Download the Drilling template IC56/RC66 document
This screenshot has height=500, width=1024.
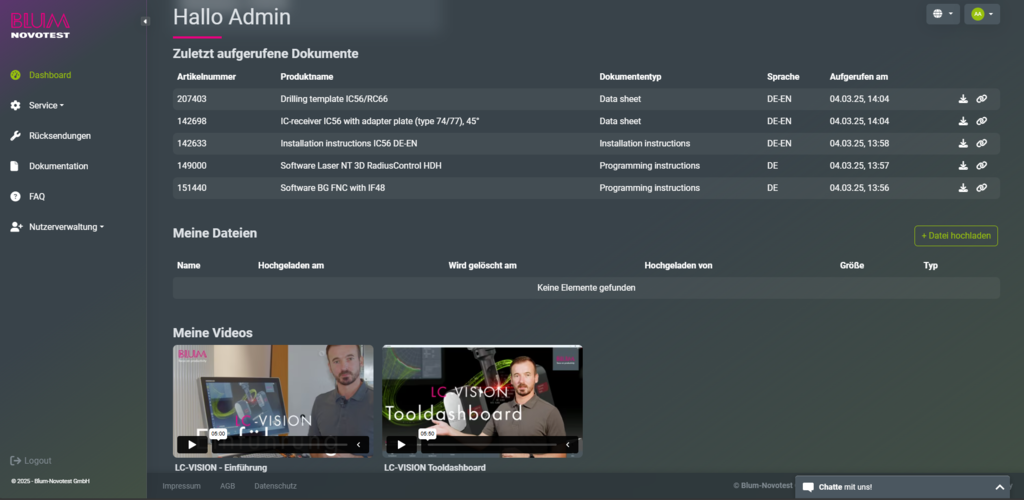click(963, 99)
